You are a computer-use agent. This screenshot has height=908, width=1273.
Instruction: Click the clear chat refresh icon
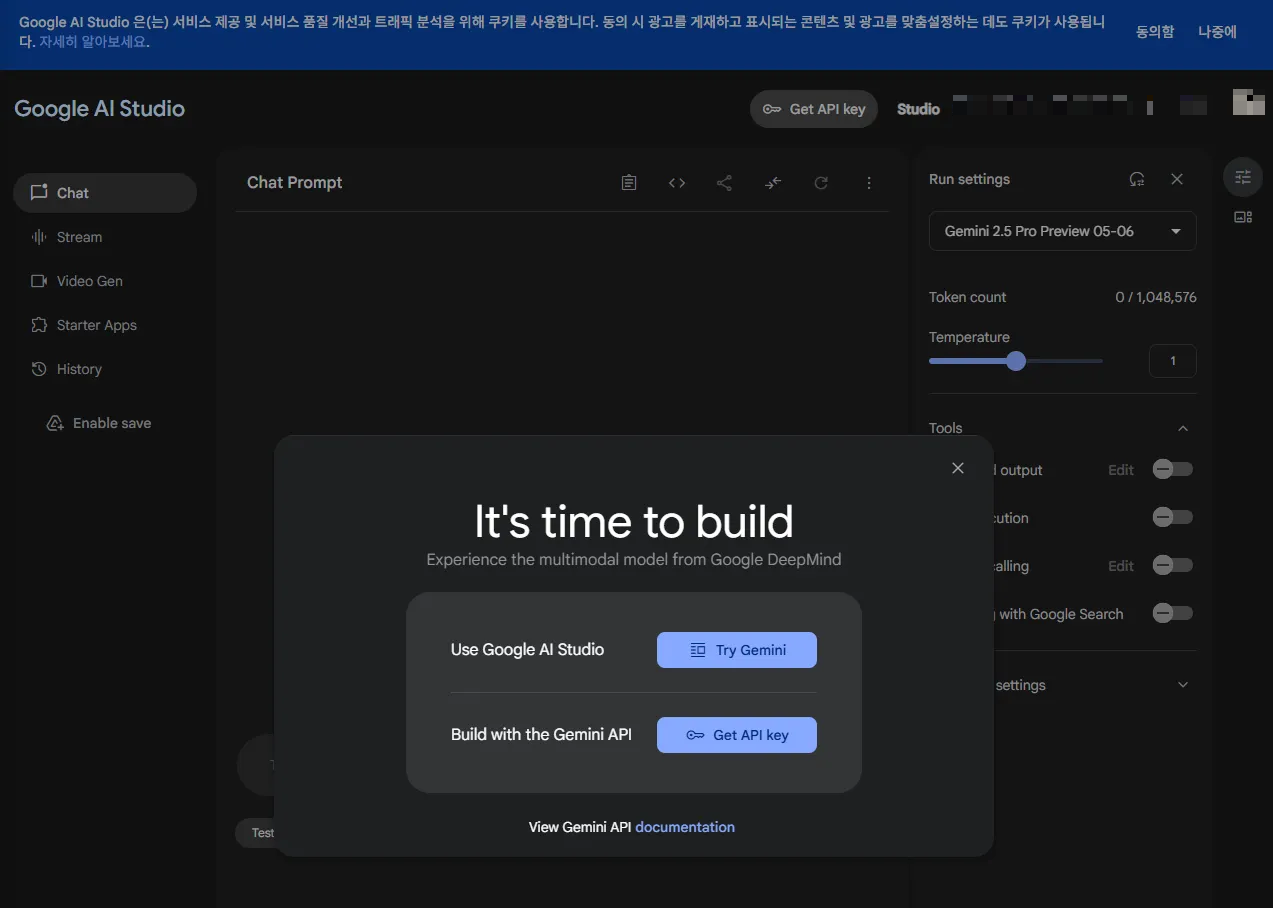click(821, 183)
